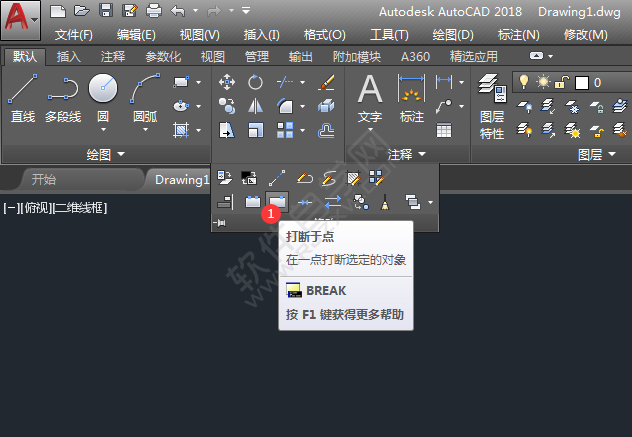The image size is (632, 437).
Task: Click the 打断于点 (Break at Point) icon
Action: pos(276,202)
